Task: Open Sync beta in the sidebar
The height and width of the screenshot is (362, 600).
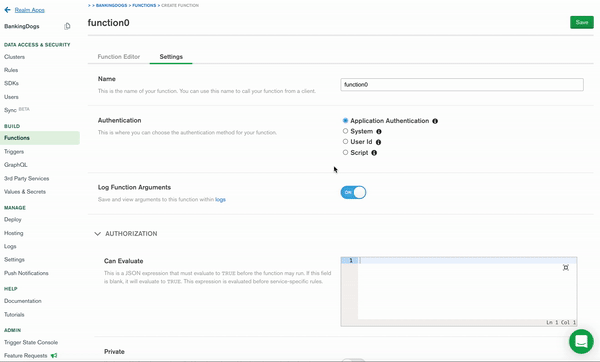Action: pos(17,110)
